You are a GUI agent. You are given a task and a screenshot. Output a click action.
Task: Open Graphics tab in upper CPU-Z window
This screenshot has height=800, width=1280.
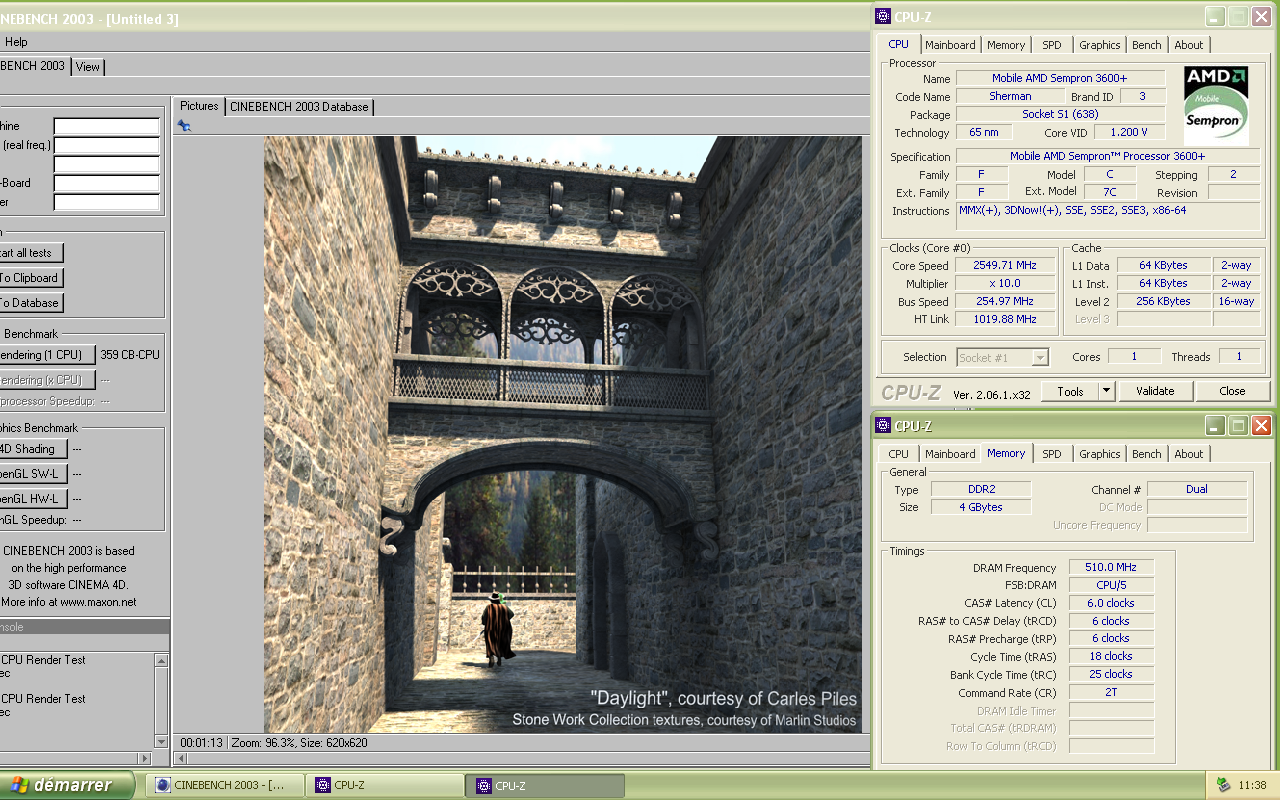tap(1100, 45)
